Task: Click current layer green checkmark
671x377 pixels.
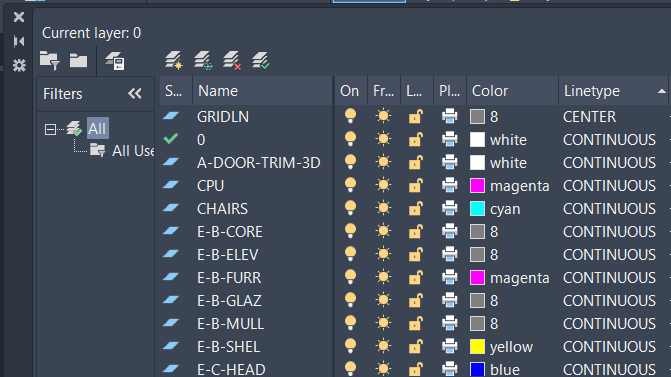Action: (x=171, y=139)
